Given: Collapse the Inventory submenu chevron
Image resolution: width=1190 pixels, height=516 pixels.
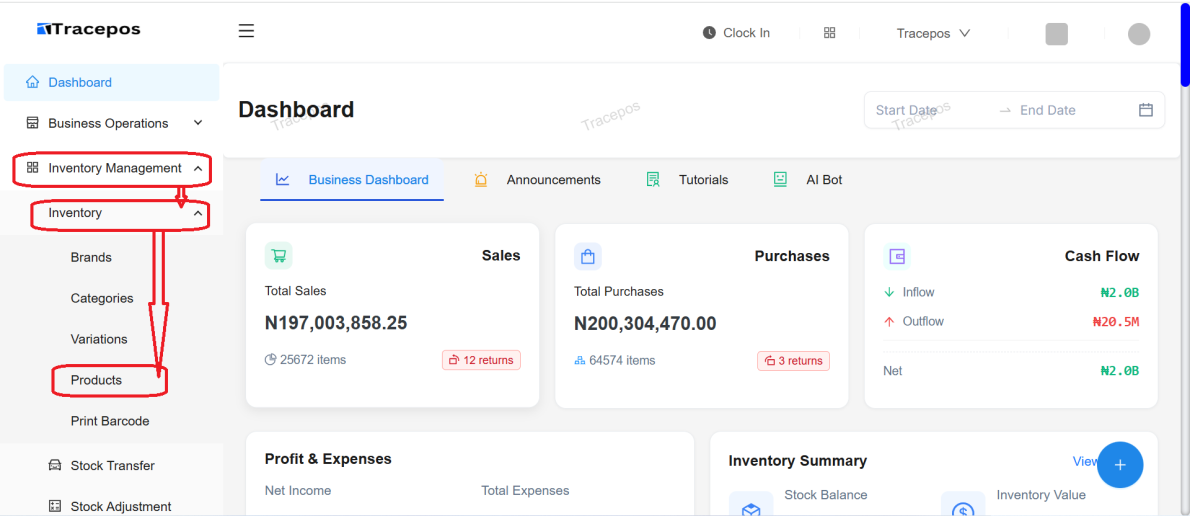Looking at the screenshot, I should point(198,213).
